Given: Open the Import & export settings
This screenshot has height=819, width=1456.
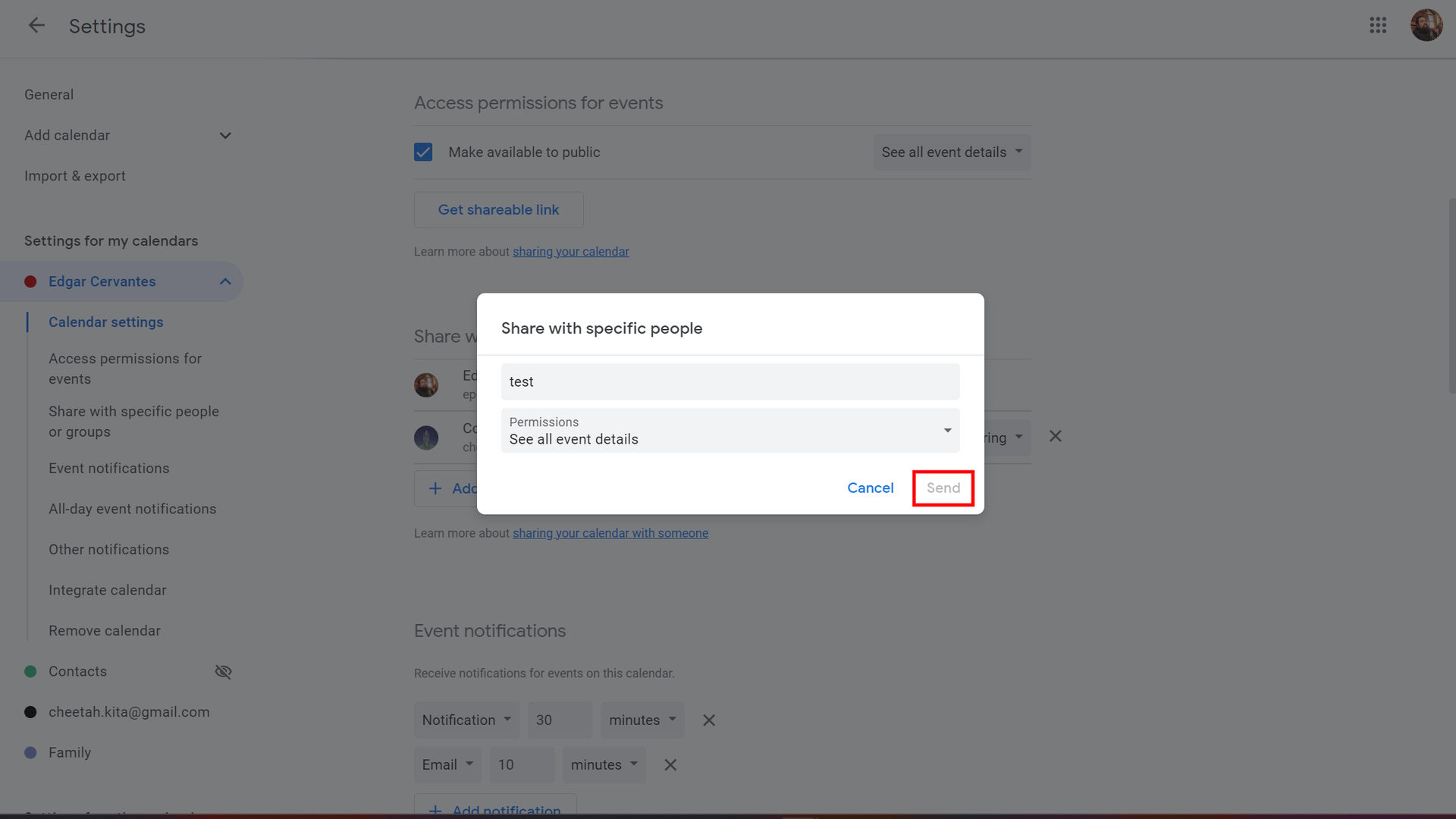Looking at the screenshot, I should click(x=74, y=176).
